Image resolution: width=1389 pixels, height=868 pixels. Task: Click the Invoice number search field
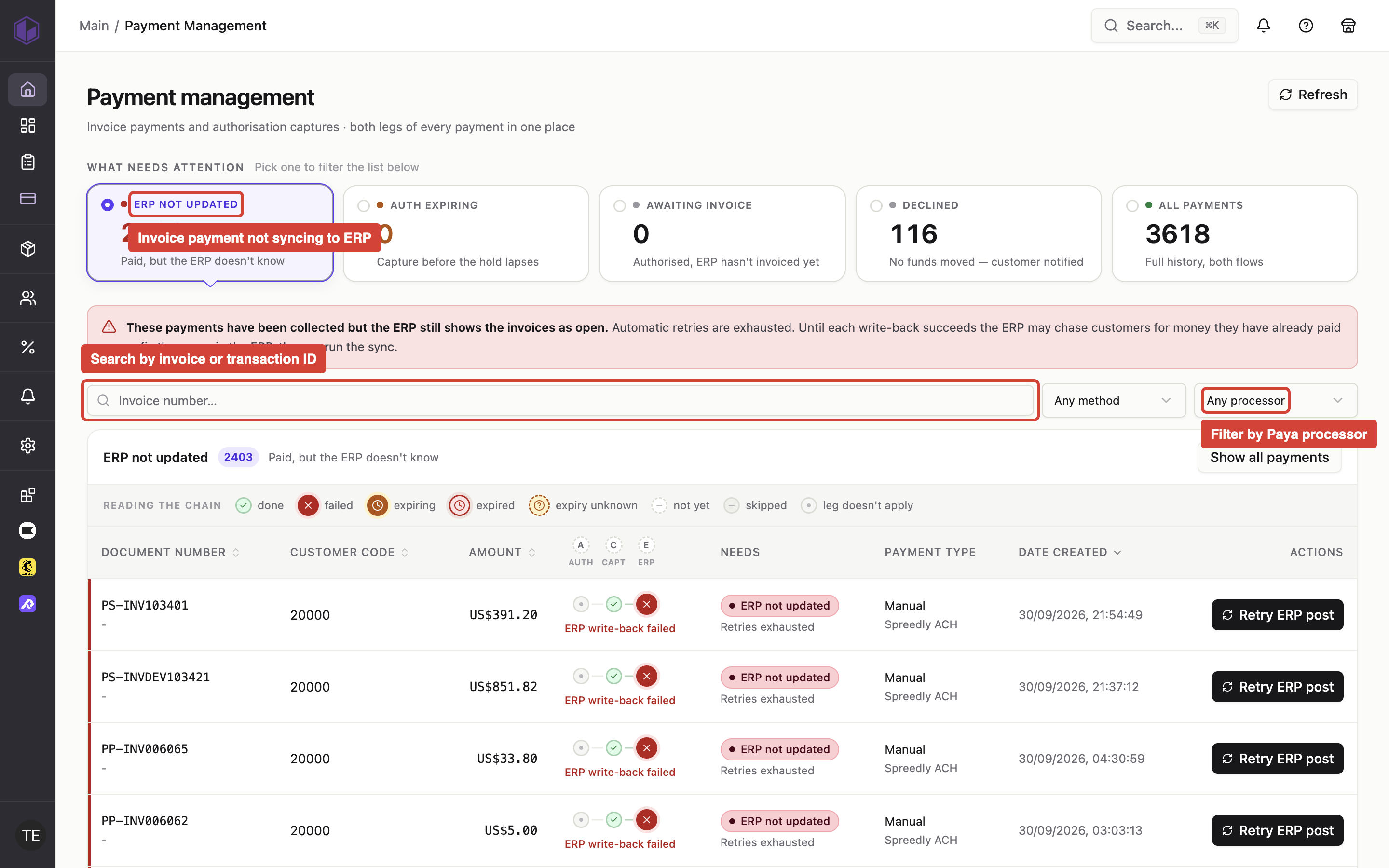pyautogui.click(x=560, y=400)
